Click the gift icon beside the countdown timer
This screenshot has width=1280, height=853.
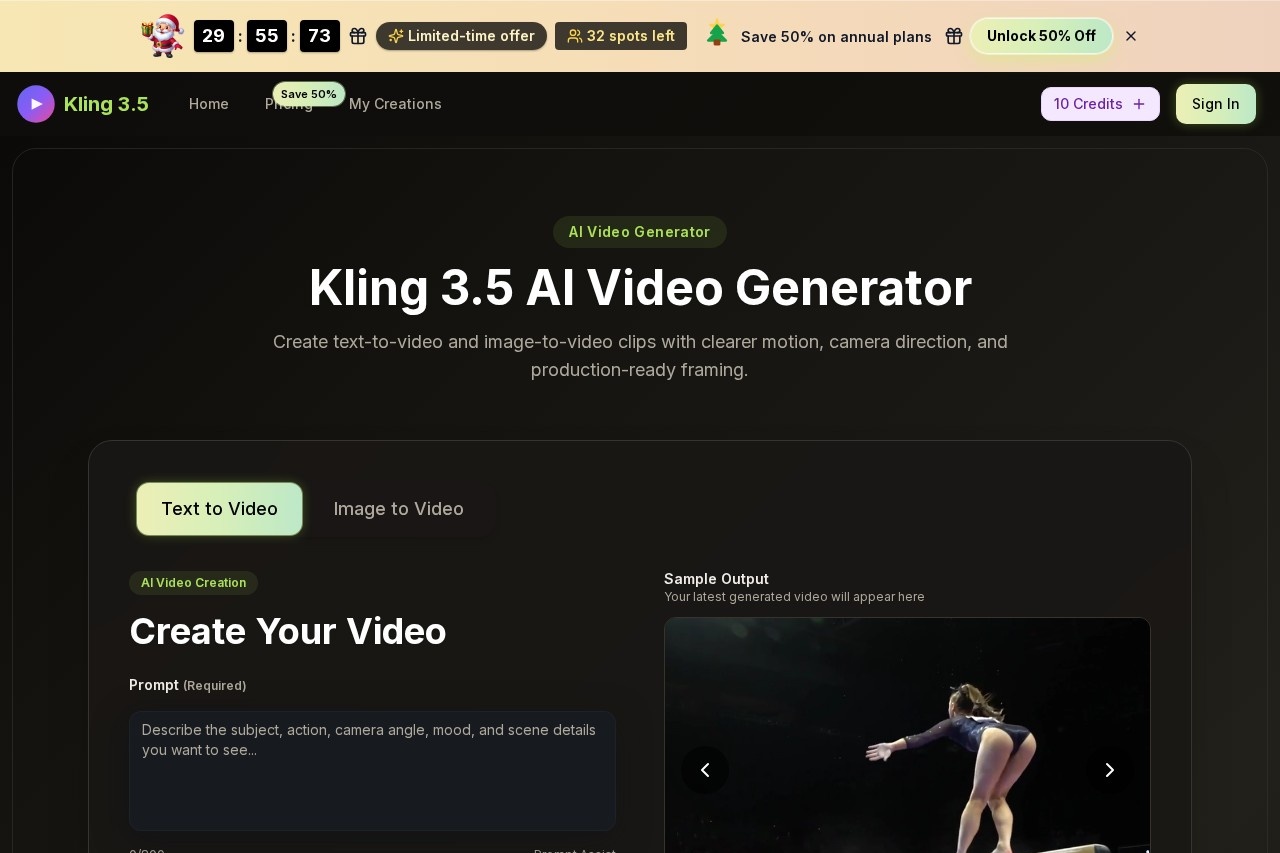(358, 35)
